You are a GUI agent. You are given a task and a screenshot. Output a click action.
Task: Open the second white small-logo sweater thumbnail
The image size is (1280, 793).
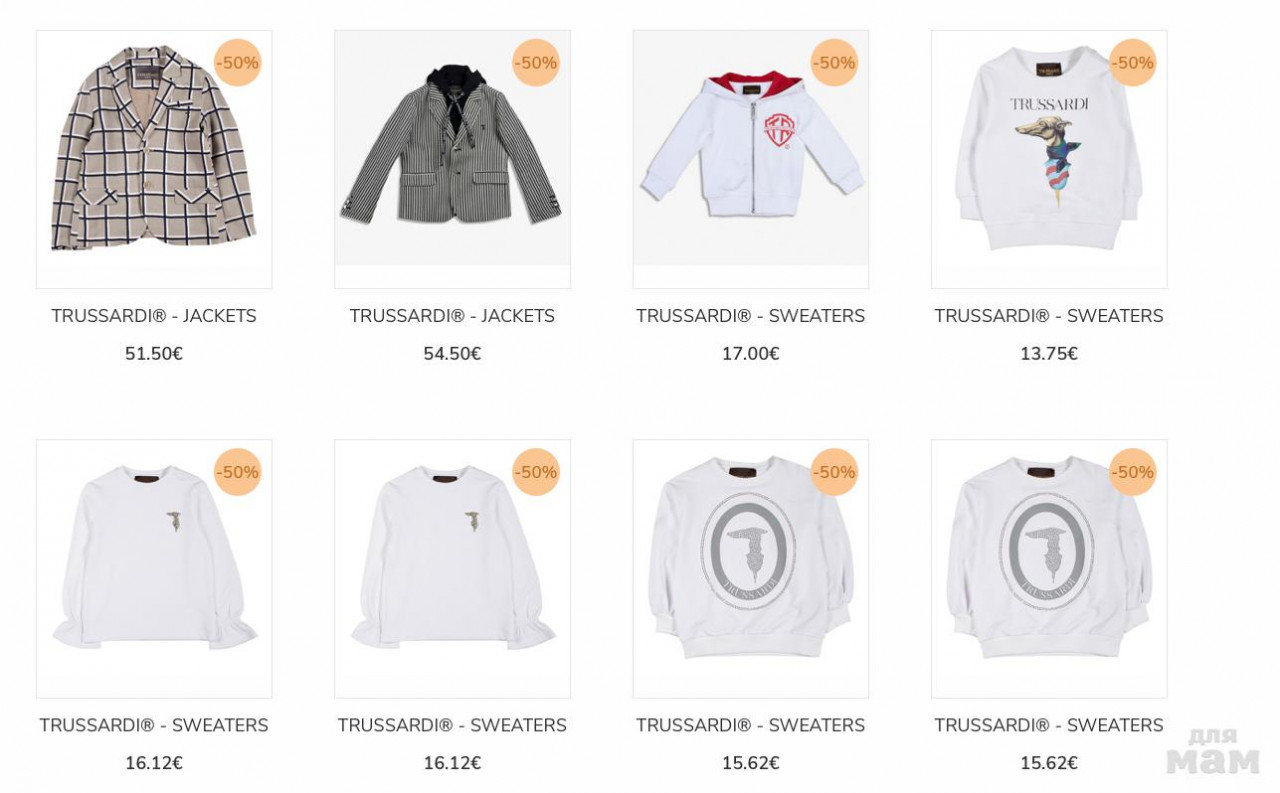click(452, 568)
